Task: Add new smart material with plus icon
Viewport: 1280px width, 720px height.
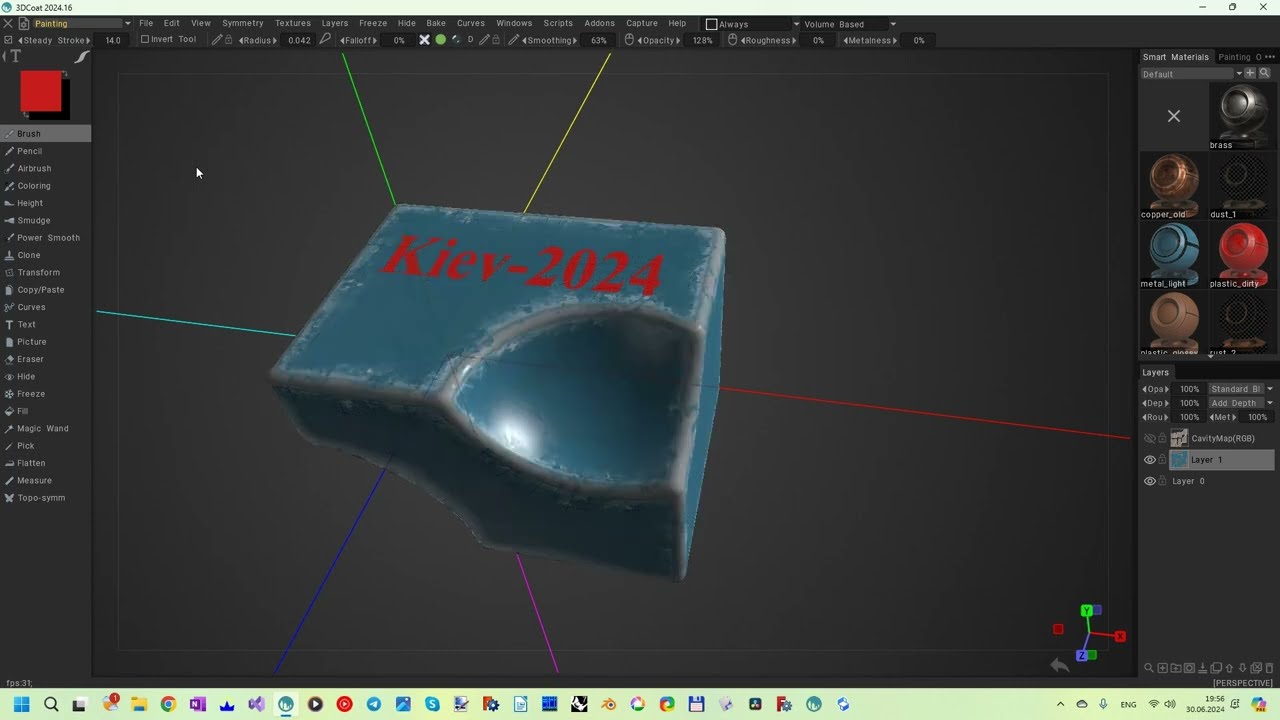Action: point(1250,73)
